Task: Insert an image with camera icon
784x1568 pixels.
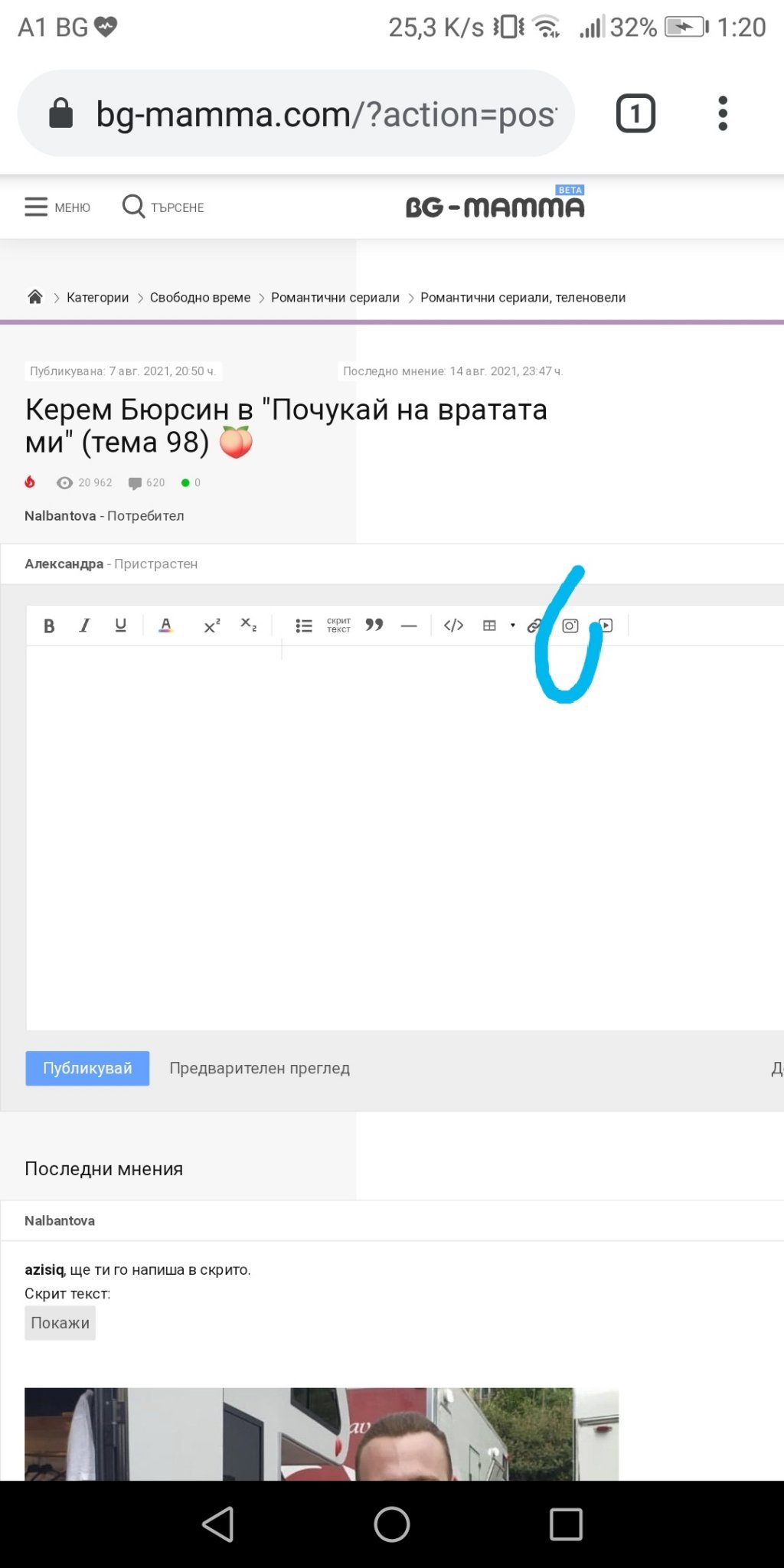Action: 570,626
